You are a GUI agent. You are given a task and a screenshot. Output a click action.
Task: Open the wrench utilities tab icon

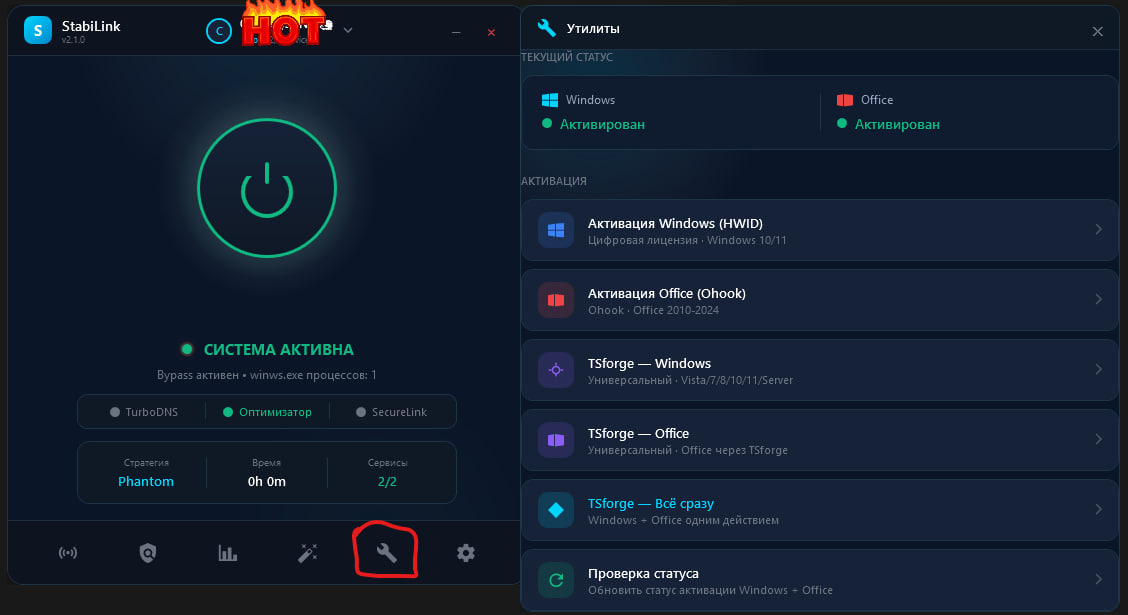387,553
